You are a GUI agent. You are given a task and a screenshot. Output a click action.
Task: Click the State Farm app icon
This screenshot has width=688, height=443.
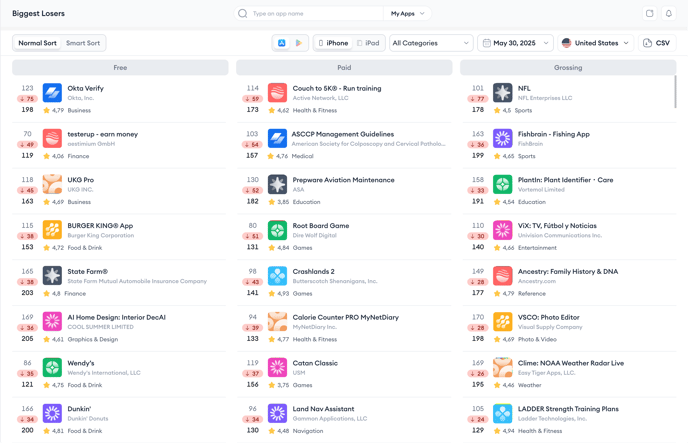52,275
